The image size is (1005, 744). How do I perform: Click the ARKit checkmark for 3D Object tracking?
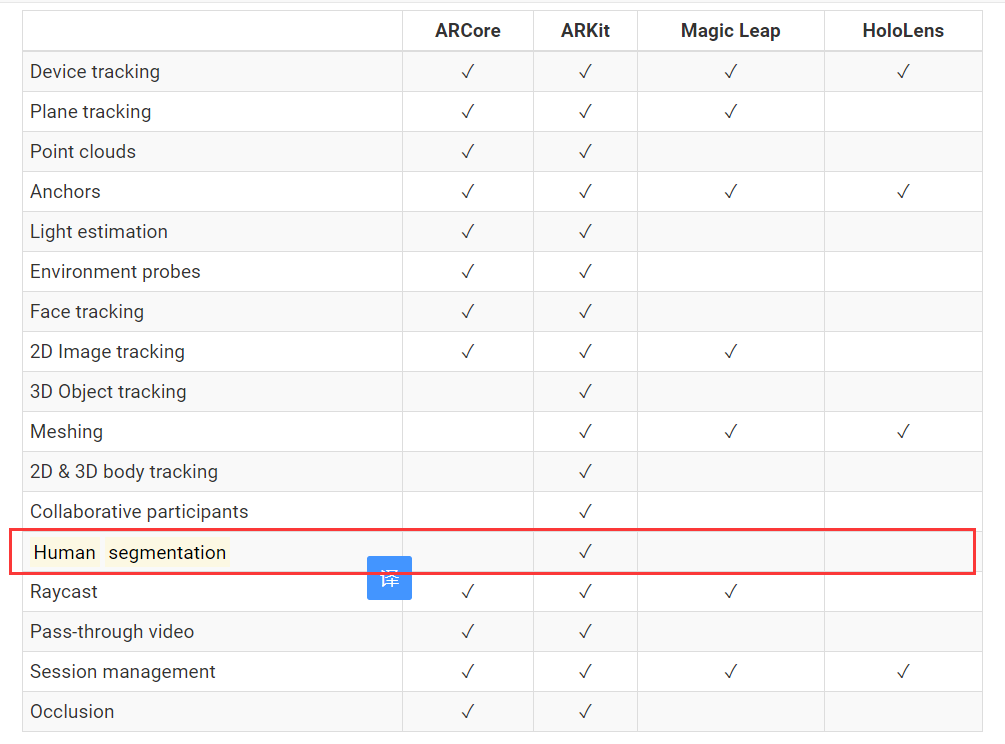tap(585, 391)
